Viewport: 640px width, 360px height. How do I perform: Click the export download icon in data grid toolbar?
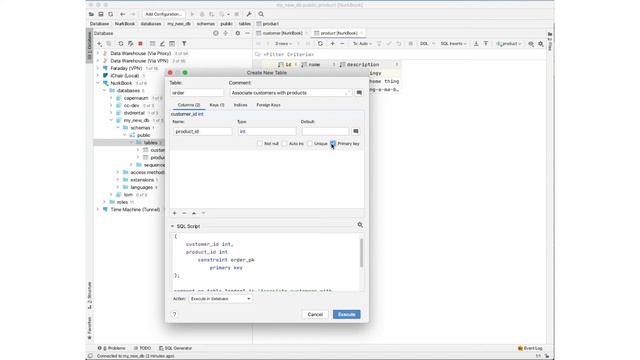pyautogui.click(x=476, y=44)
